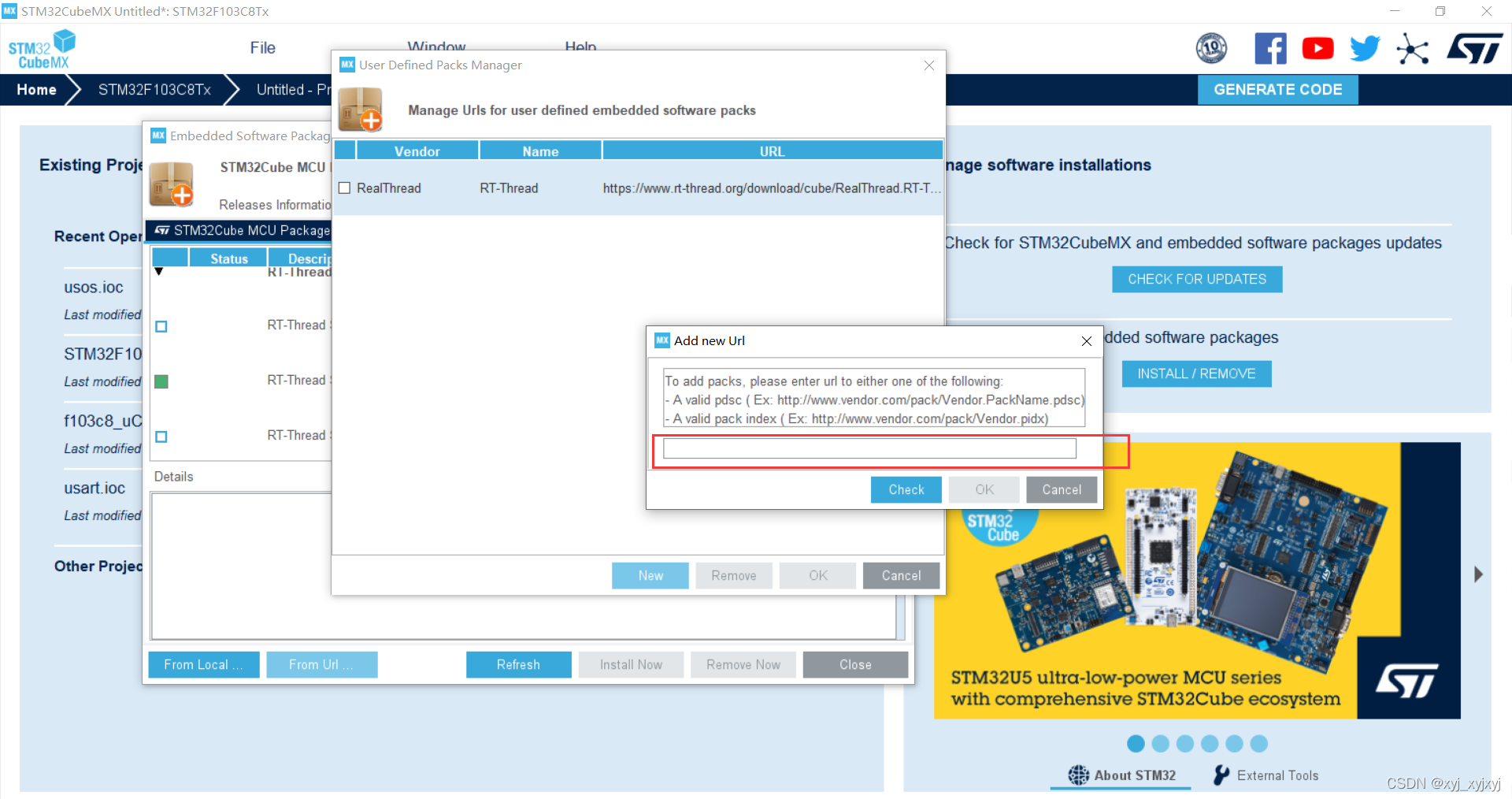Go to Home breadcrumb
The image size is (1512, 799).
pyautogui.click(x=36, y=90)
